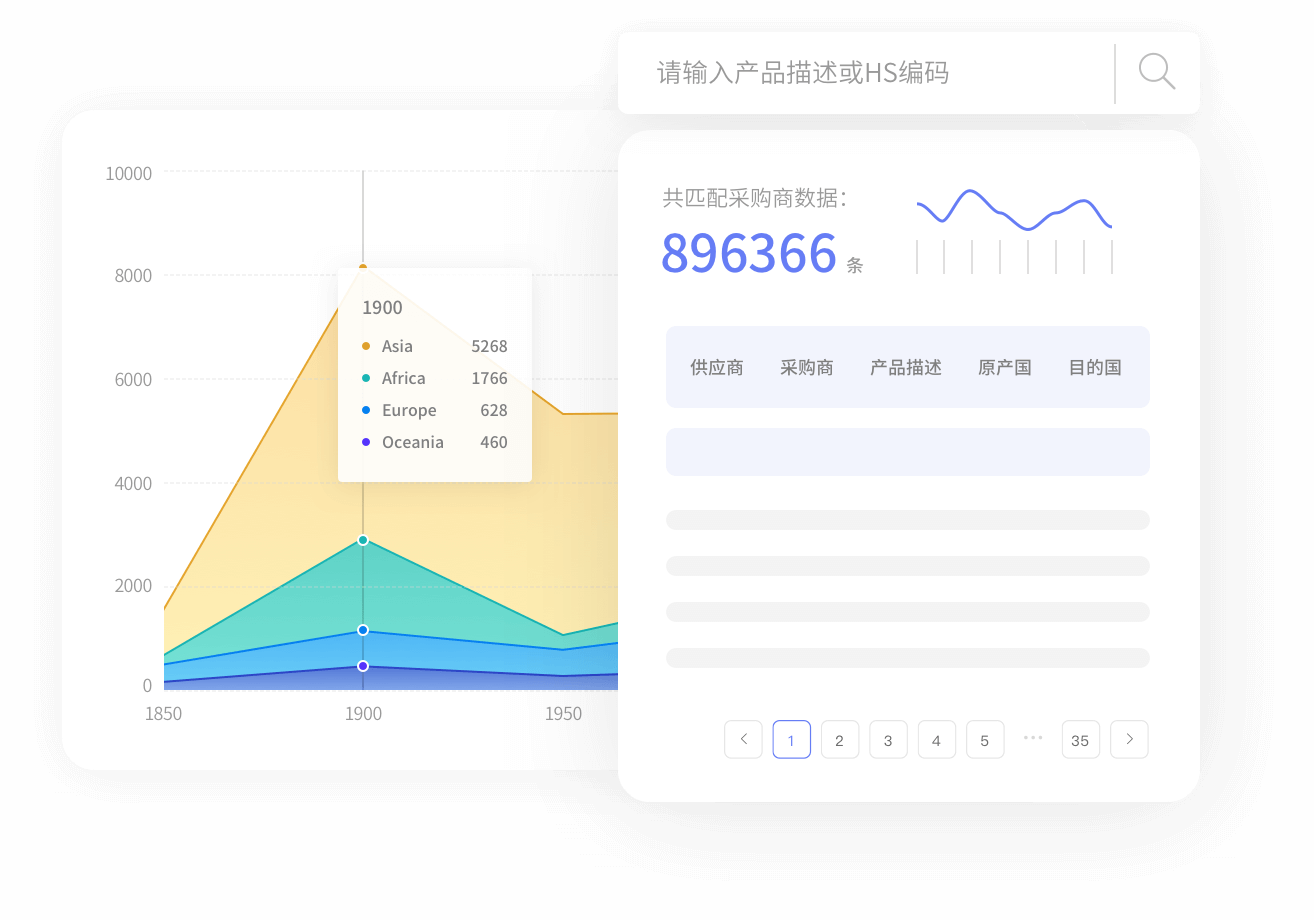Open page 2 of results

pyautogui.click(x=839, y=739)
